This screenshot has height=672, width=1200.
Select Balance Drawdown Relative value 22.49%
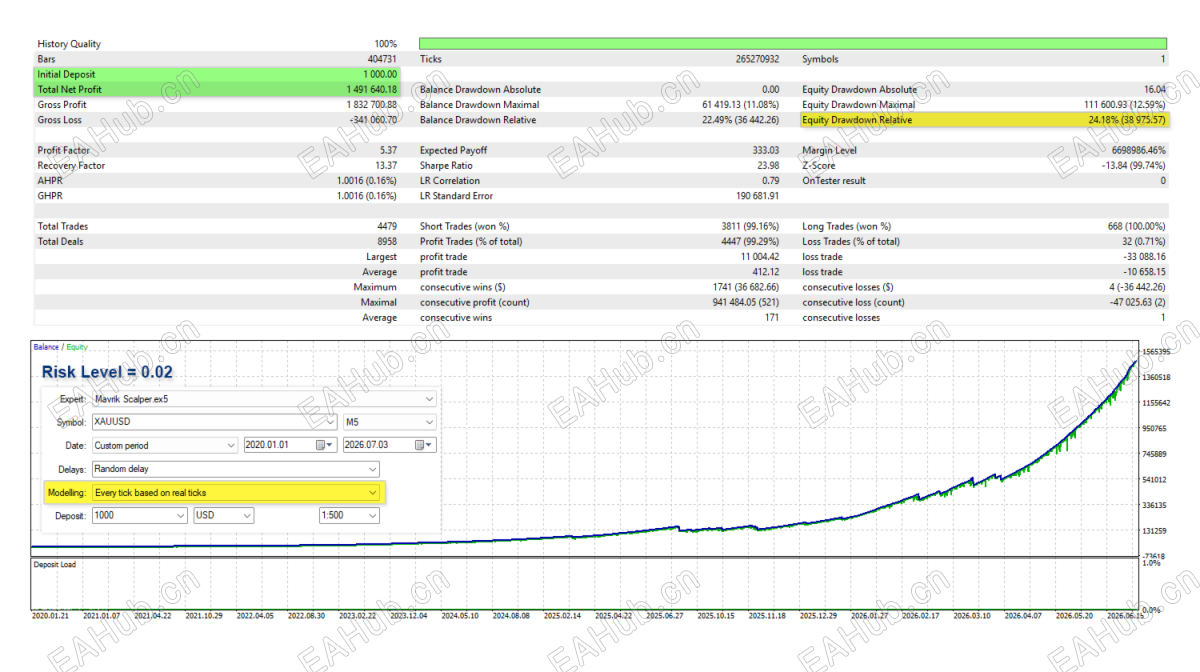pyautogui.click(x=741, y=120)
